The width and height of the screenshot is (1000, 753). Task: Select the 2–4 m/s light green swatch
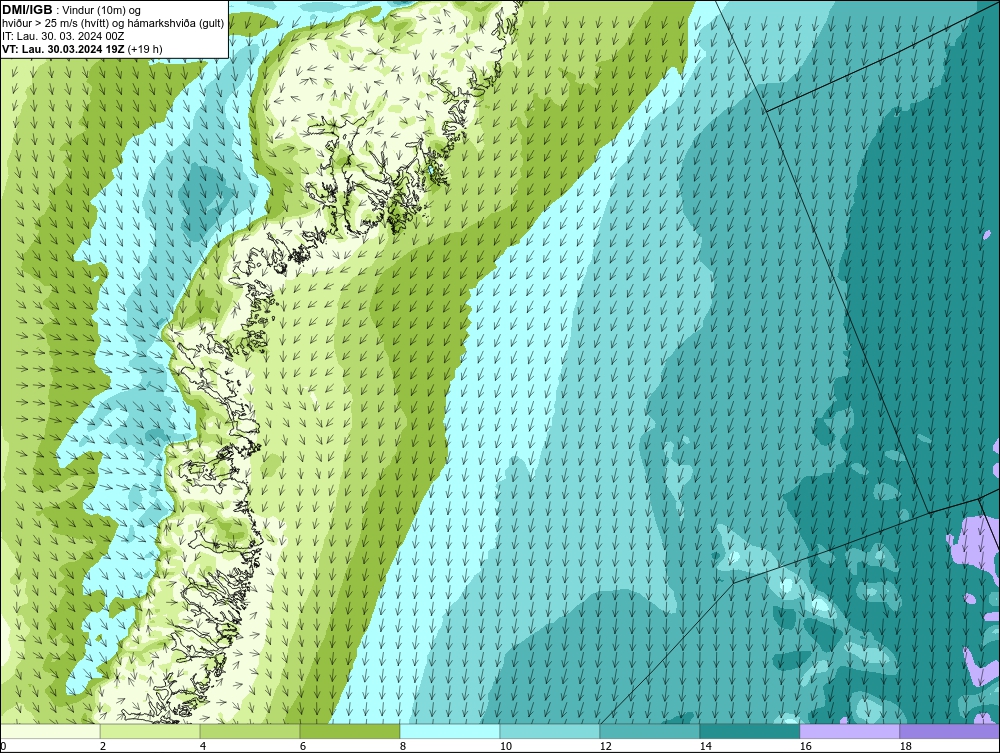pos(150,731)
